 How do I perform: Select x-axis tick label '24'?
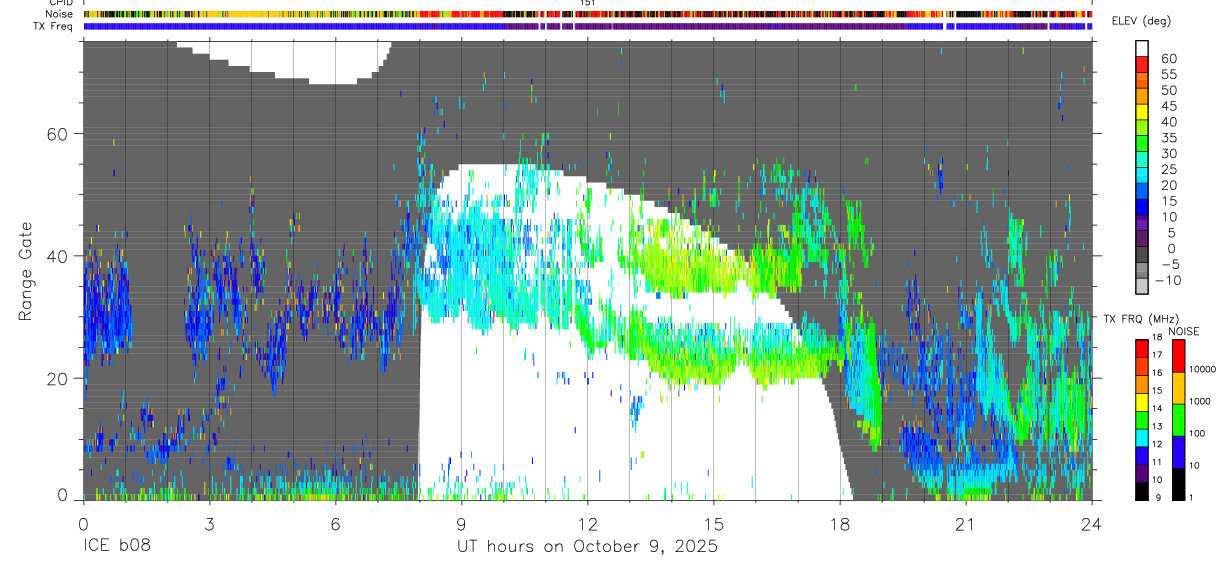point(1091,524)
